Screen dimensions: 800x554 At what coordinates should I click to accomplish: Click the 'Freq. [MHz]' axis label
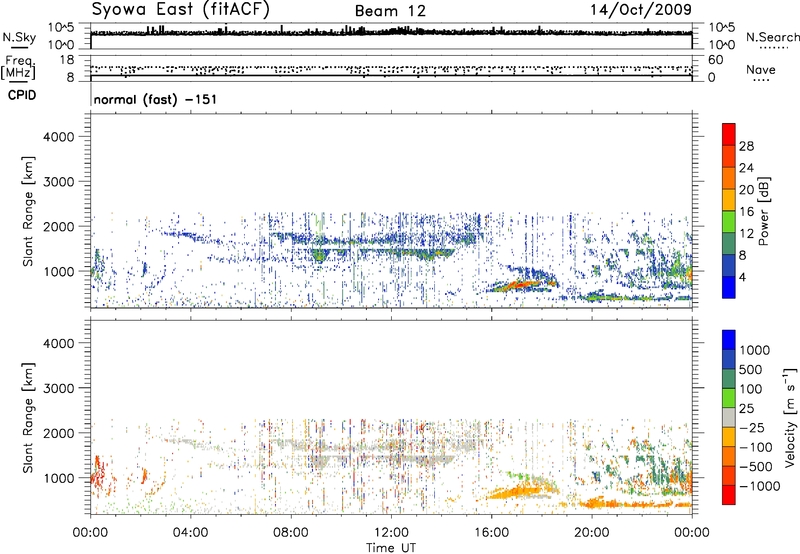pos(19,68)
